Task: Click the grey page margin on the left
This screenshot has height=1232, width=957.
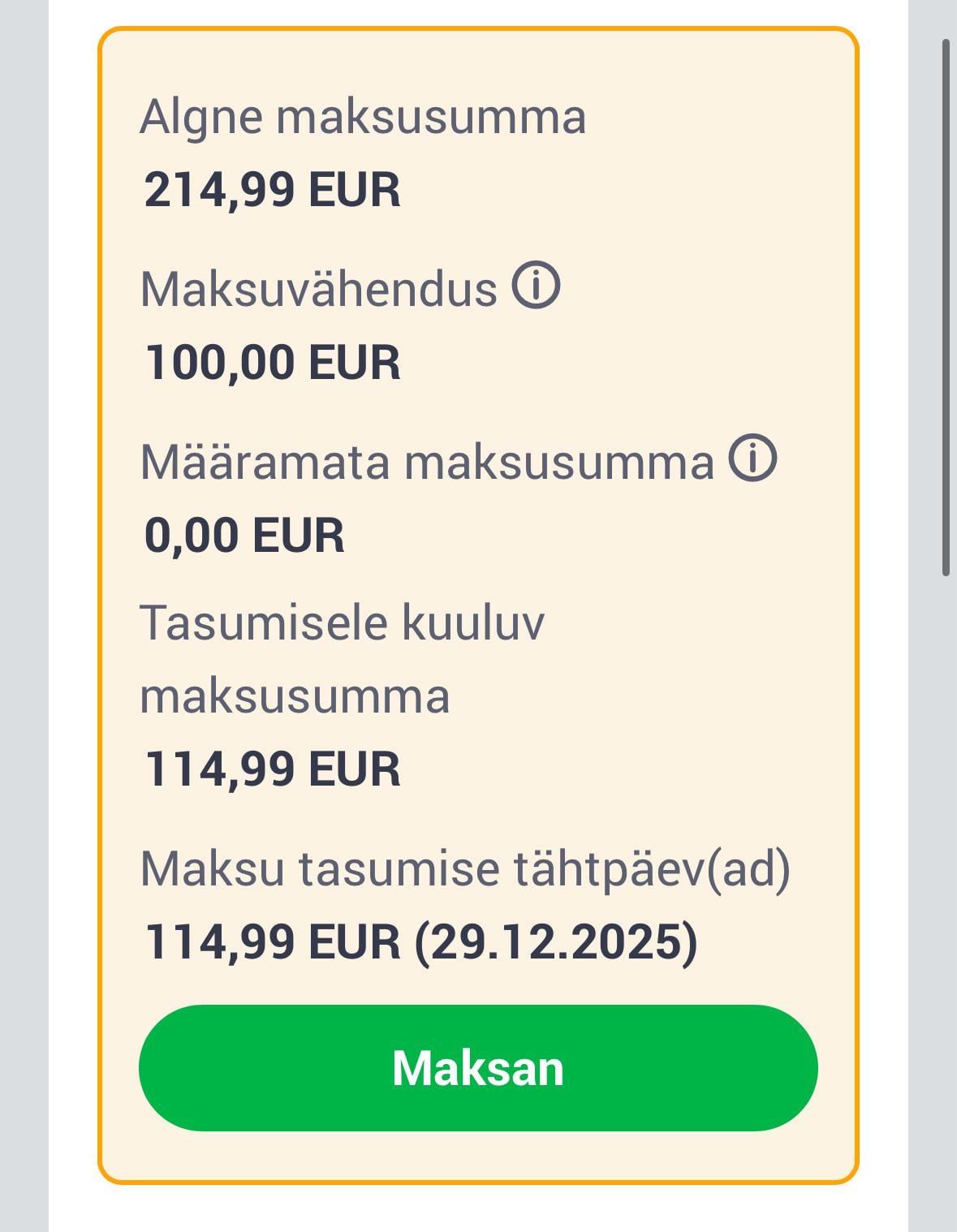Action: [24, 617]
